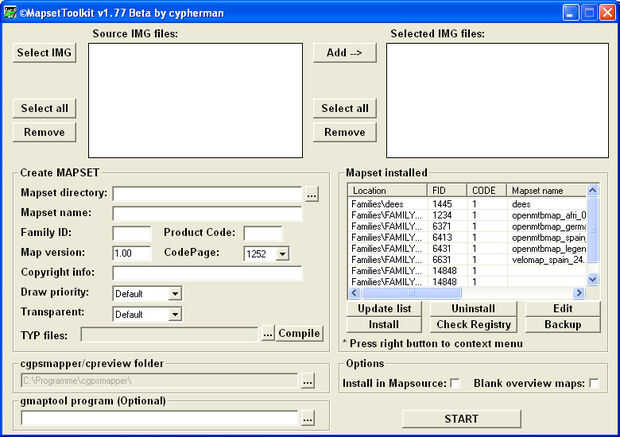
Task: Select all in Selected IMG files
Action: pos(344,108)
